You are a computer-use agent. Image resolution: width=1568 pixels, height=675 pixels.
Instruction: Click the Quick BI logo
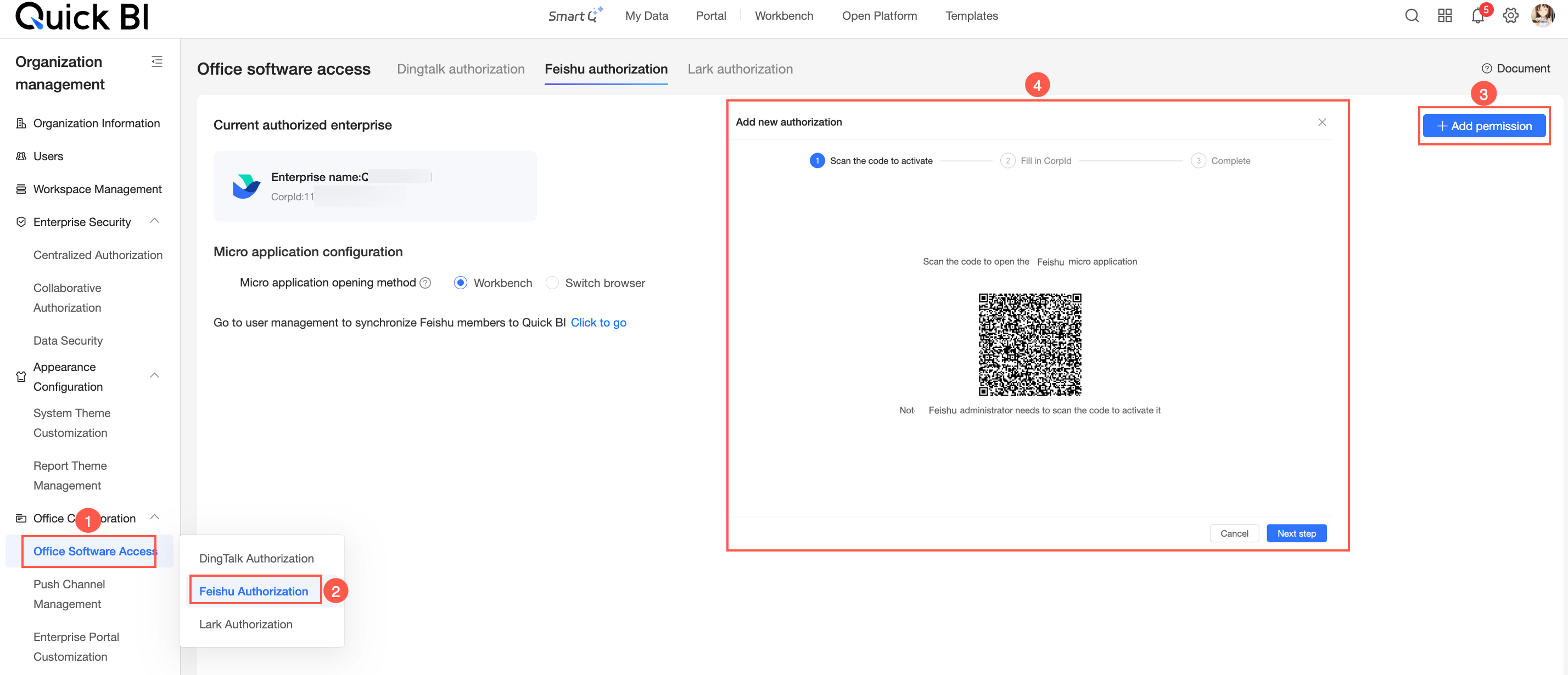coord(82,16)
